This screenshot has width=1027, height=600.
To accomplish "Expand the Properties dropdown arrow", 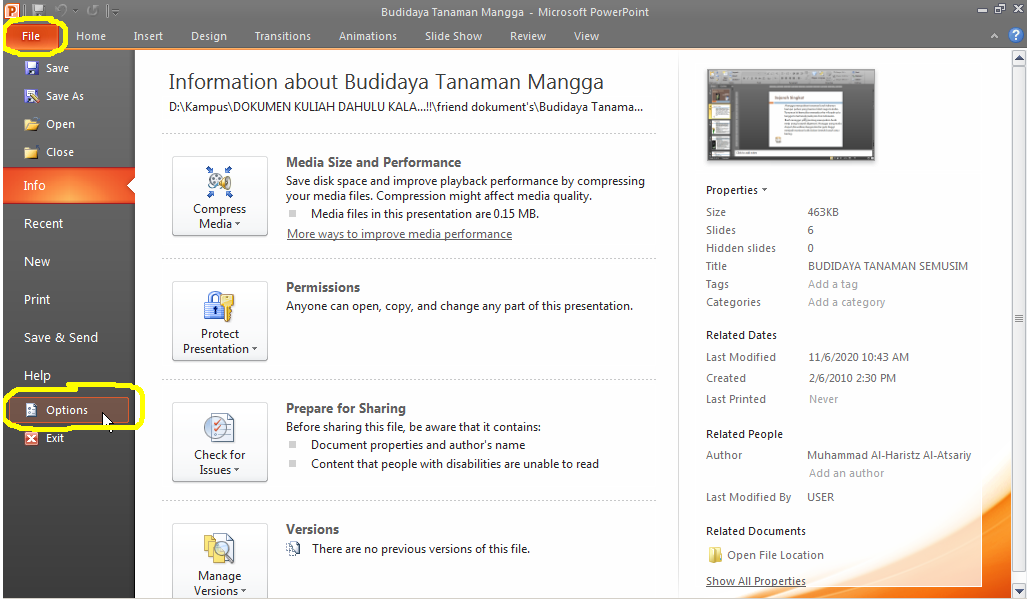I will pyautogui.click(x=764, y=190).
